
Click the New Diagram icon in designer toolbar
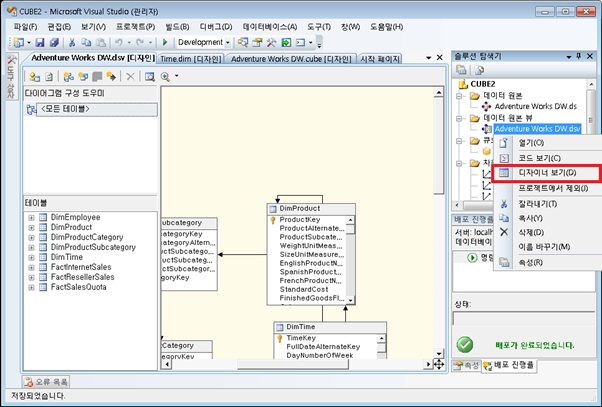[69, 77]
